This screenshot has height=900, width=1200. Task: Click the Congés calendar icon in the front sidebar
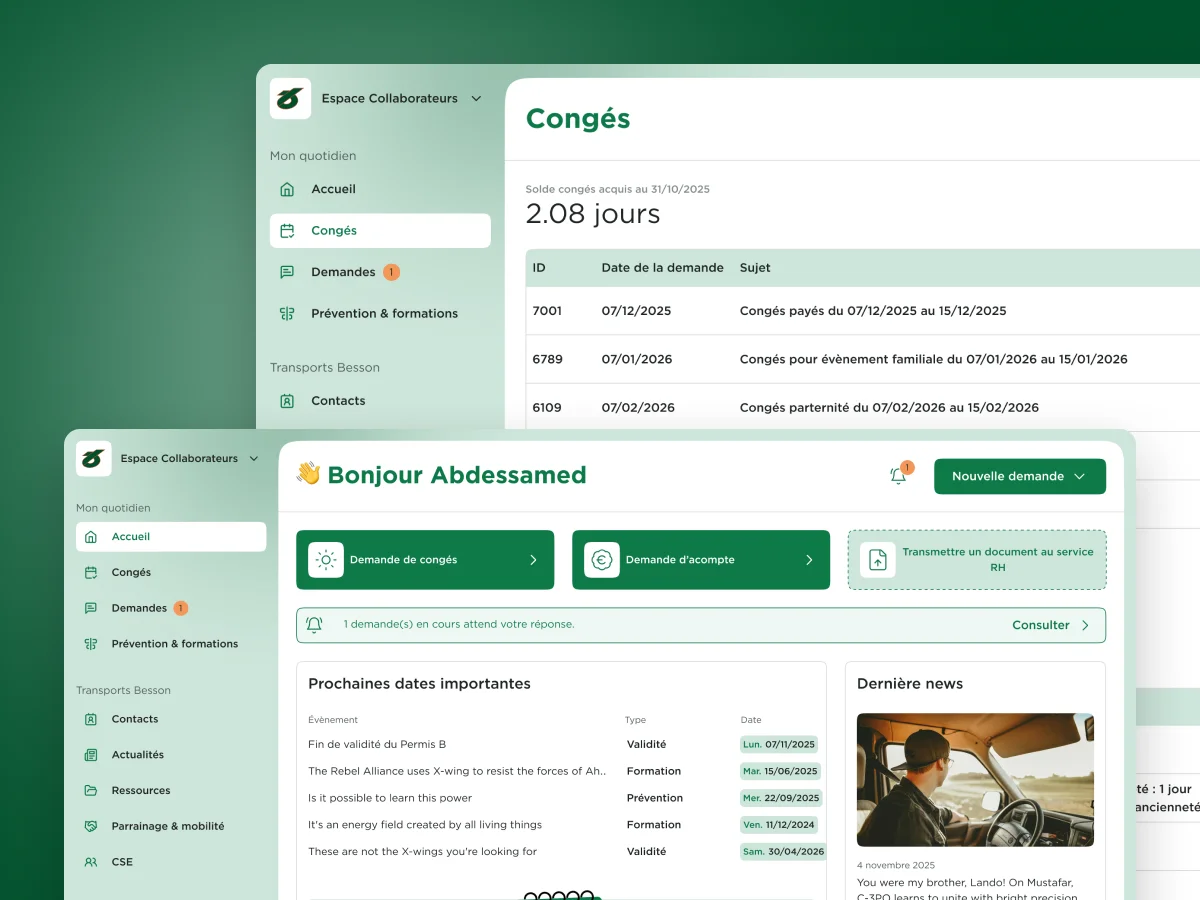pos(91,573)
